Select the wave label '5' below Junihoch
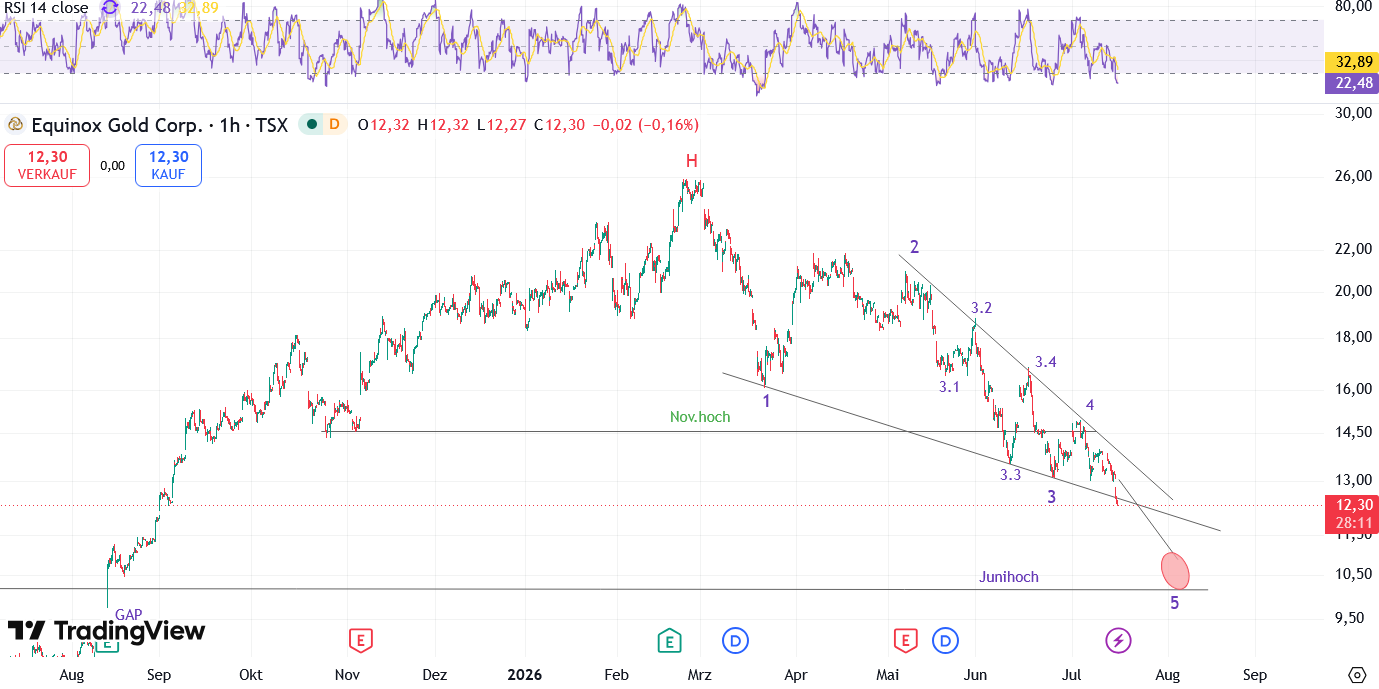Image resolution: width=1379 pixels, height=689 pixels. (x=1175, y=603)
